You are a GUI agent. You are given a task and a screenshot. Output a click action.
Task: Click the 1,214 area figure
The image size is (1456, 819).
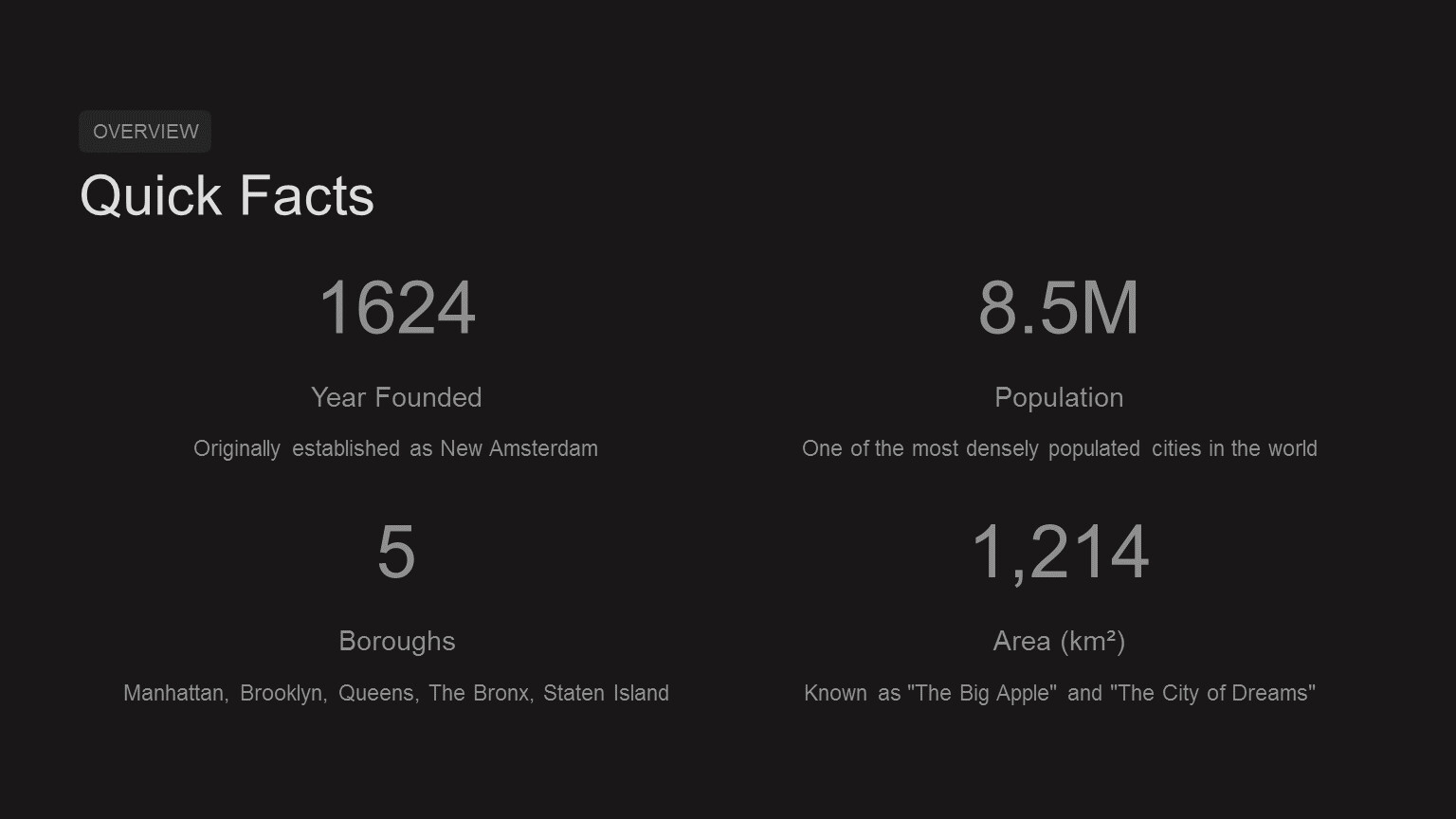(1059, 552)
